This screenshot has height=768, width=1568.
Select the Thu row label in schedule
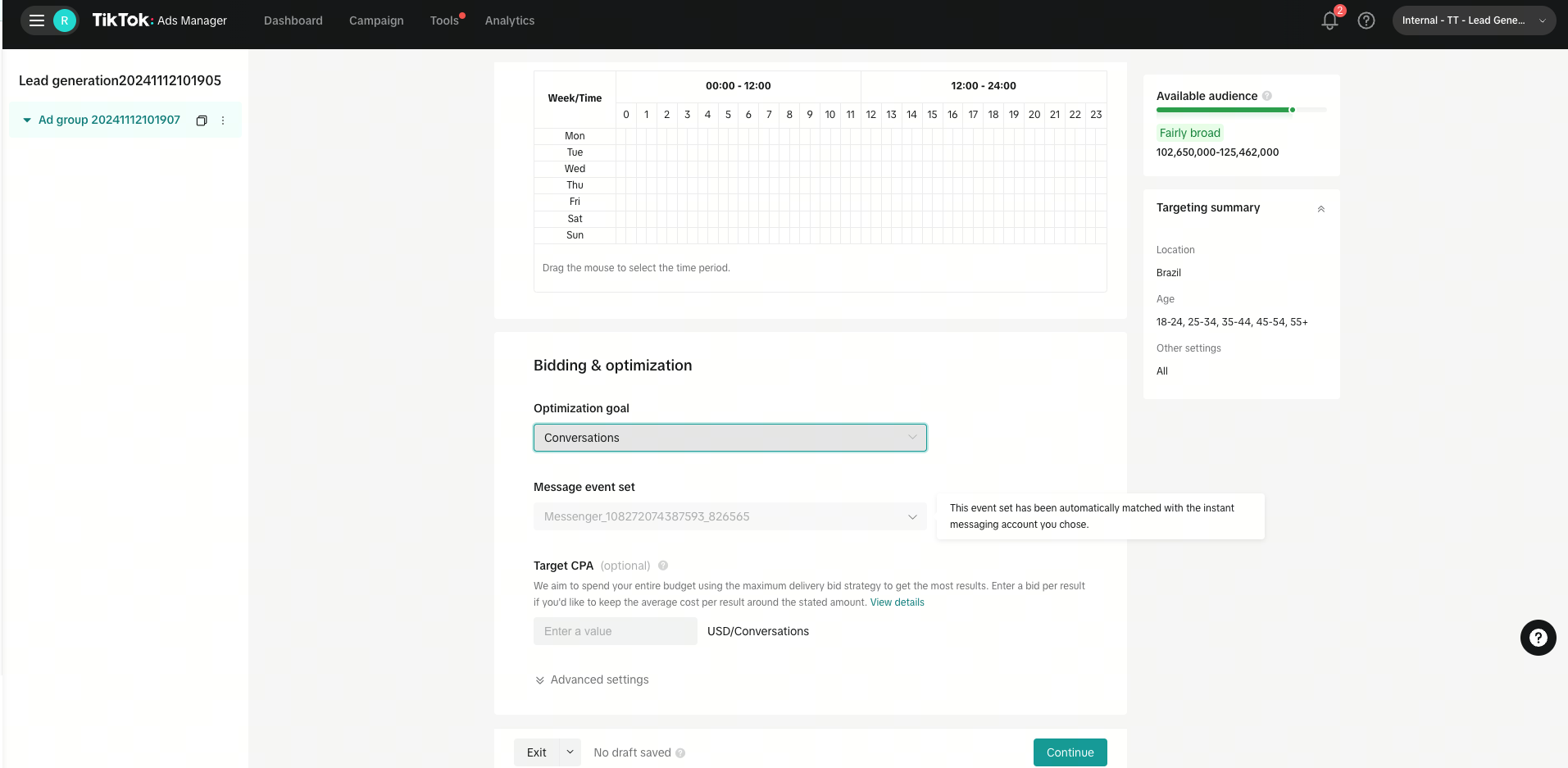[x=575, y=185]
